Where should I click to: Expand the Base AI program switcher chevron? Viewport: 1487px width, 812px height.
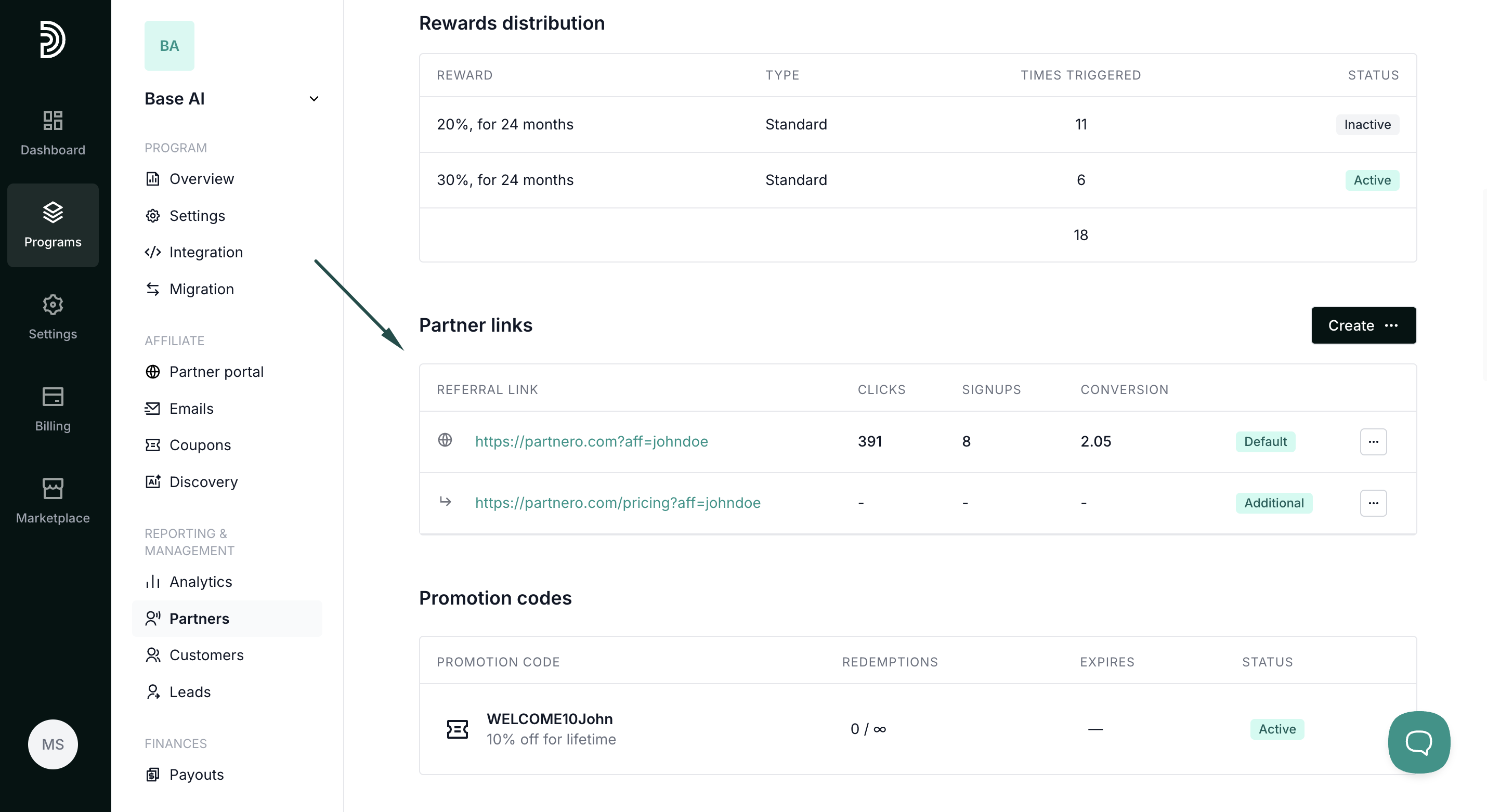coord(314,99)
